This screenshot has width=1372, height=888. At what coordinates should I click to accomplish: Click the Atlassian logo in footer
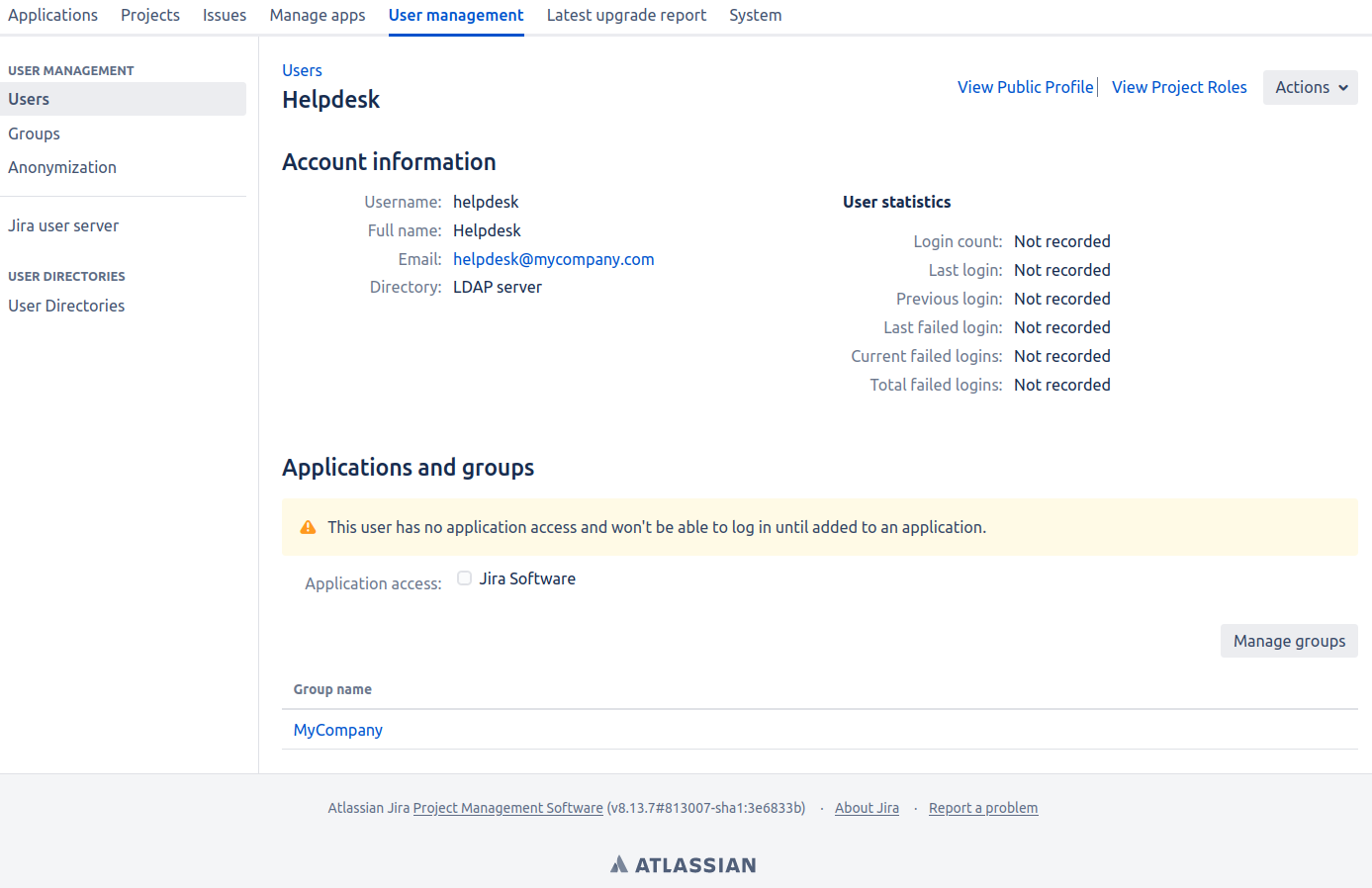click(683, 865)
